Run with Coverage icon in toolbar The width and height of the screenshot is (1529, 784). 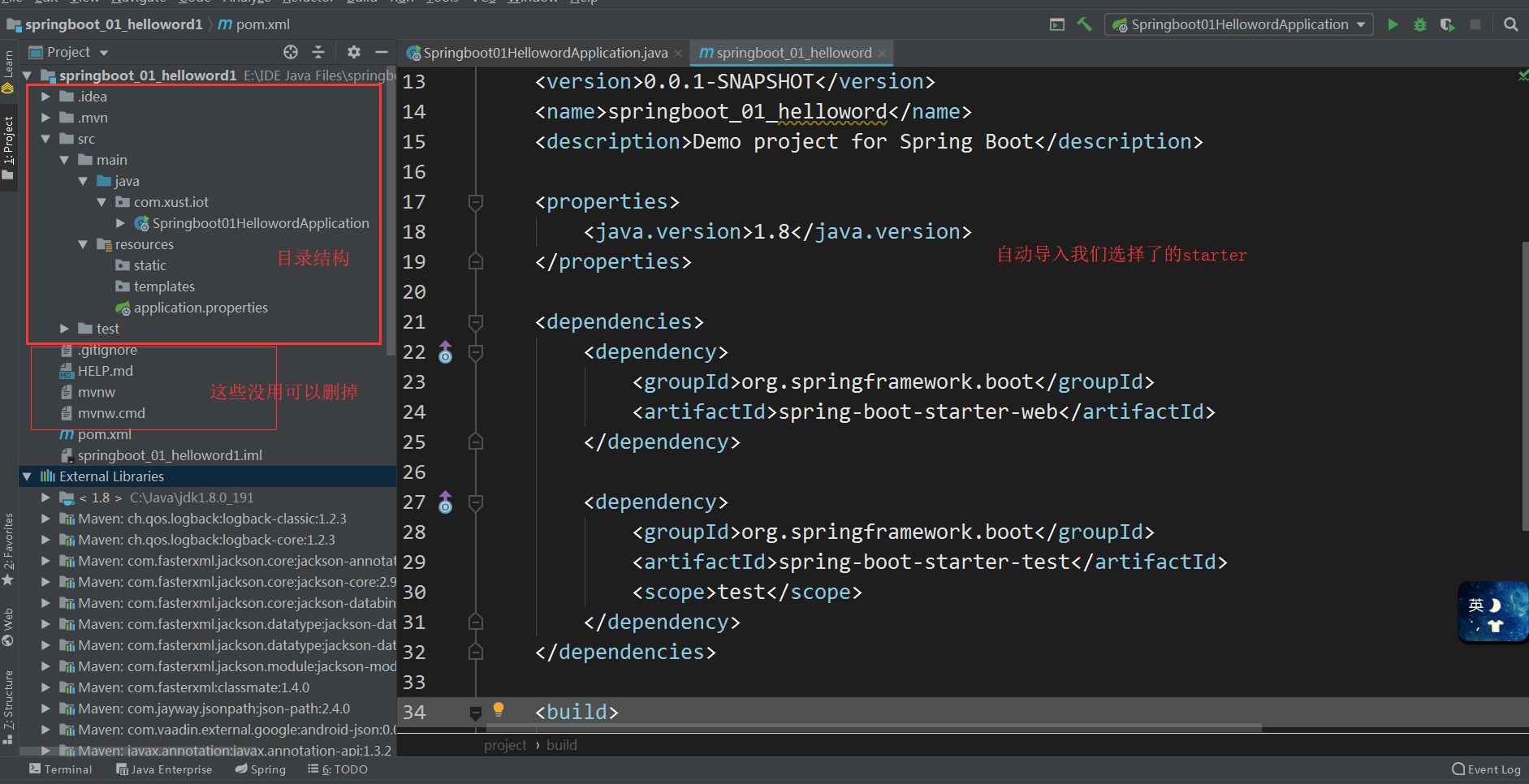[x=1447, y=24]
